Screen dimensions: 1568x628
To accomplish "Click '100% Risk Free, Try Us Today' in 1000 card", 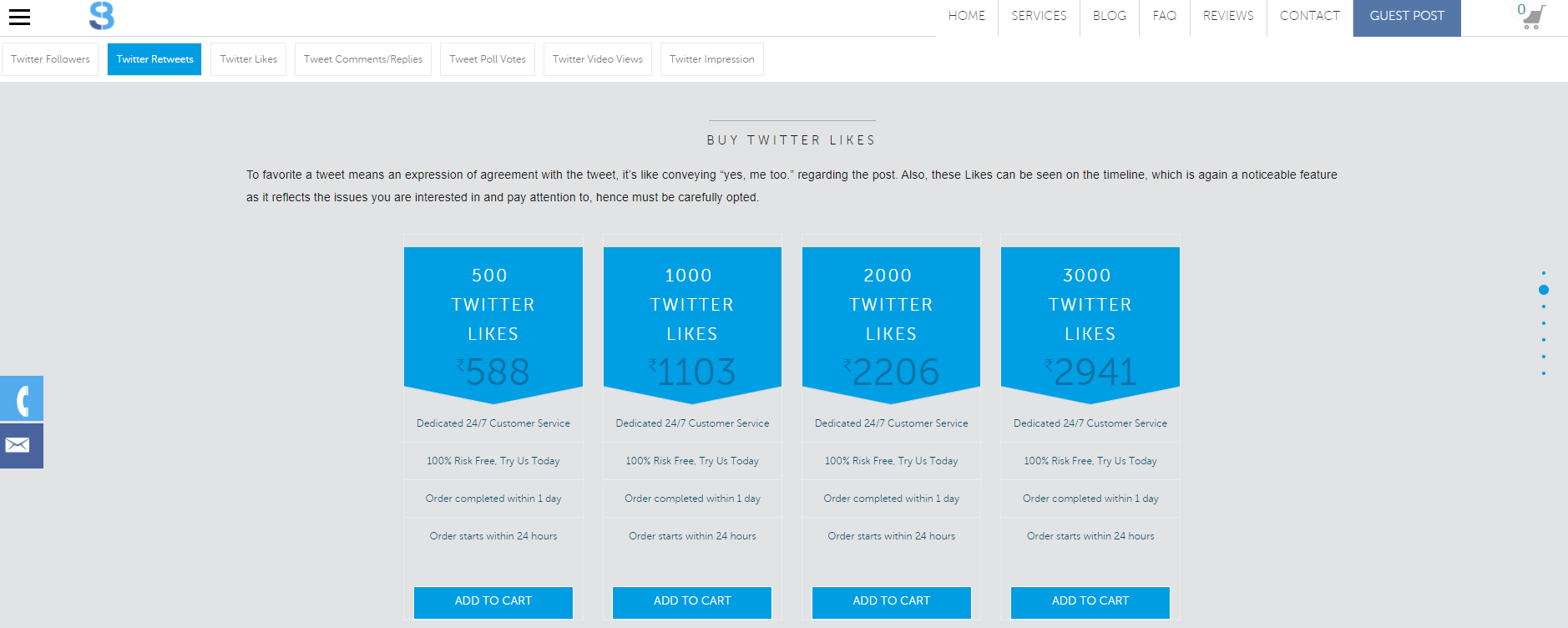I will (692, 461).
